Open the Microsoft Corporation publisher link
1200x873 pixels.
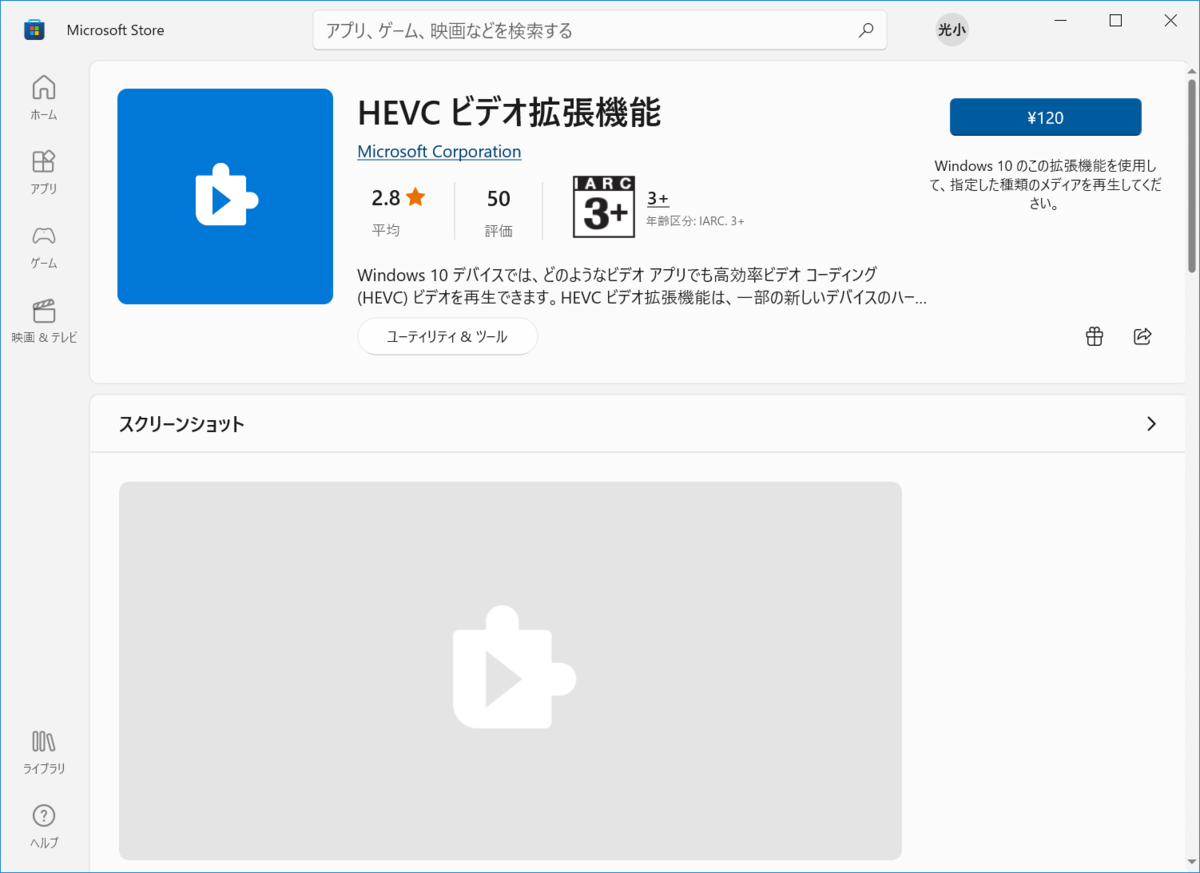[x=439, y=152]
